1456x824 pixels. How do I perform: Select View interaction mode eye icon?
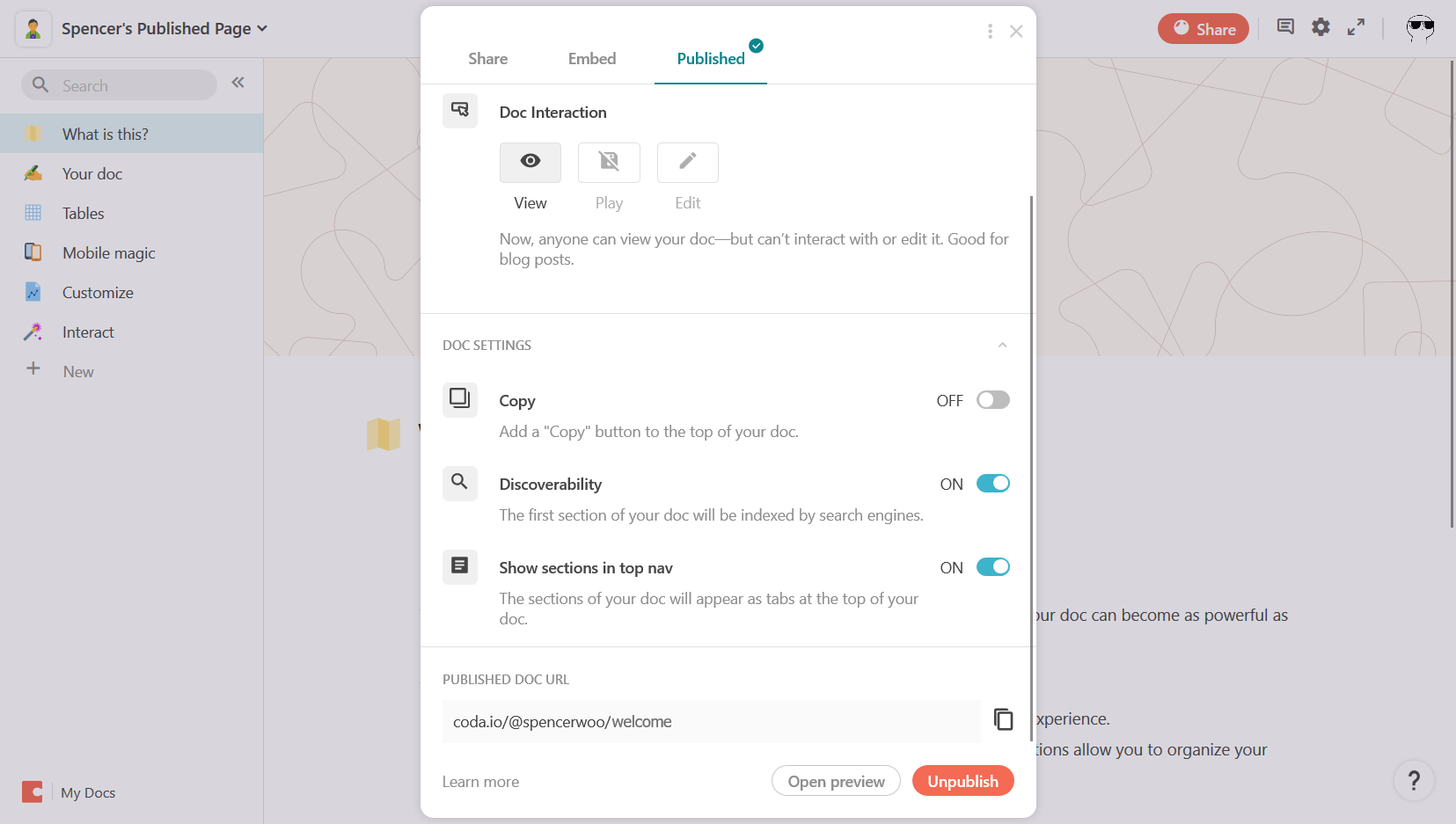click(530, 162)
